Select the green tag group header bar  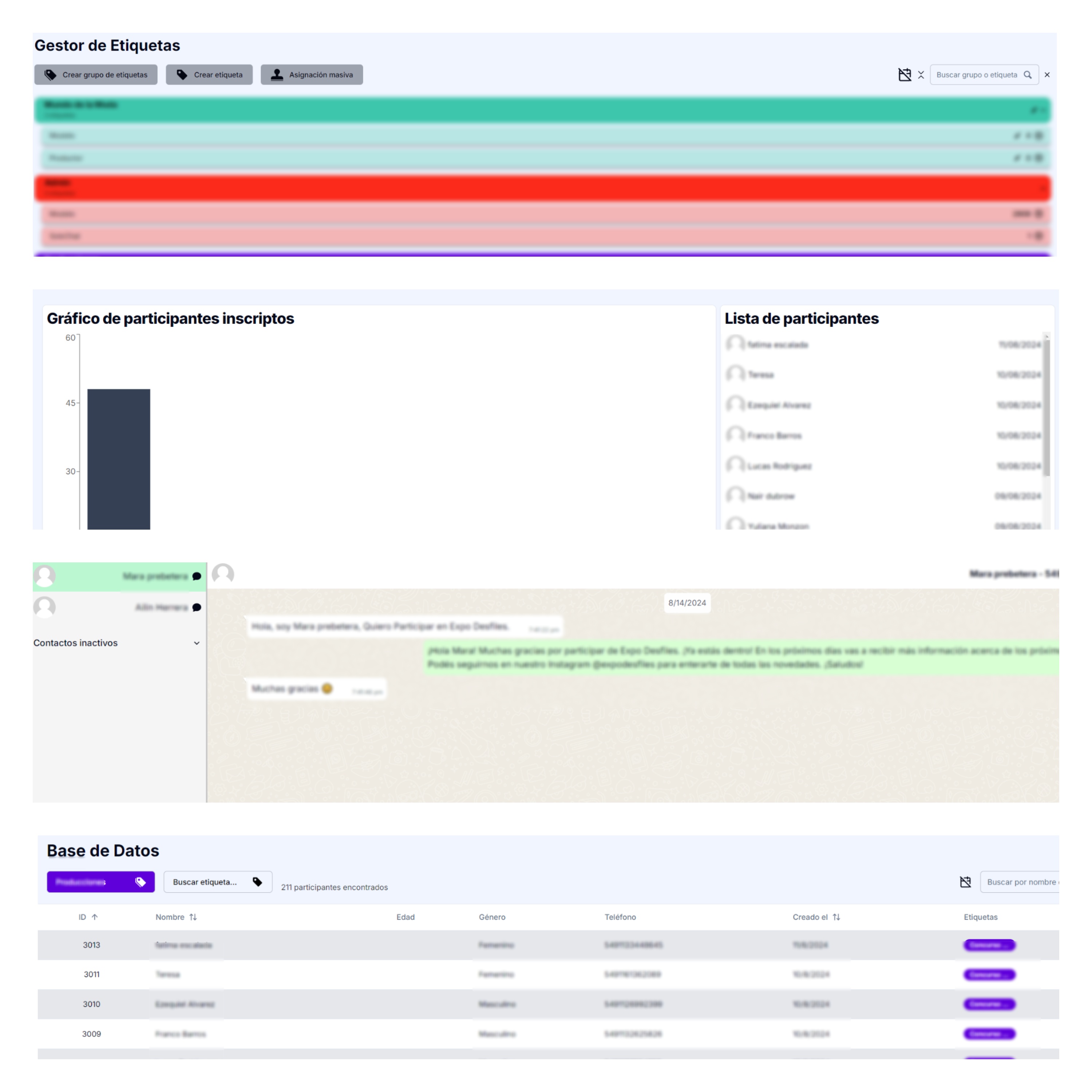(543, 110)
